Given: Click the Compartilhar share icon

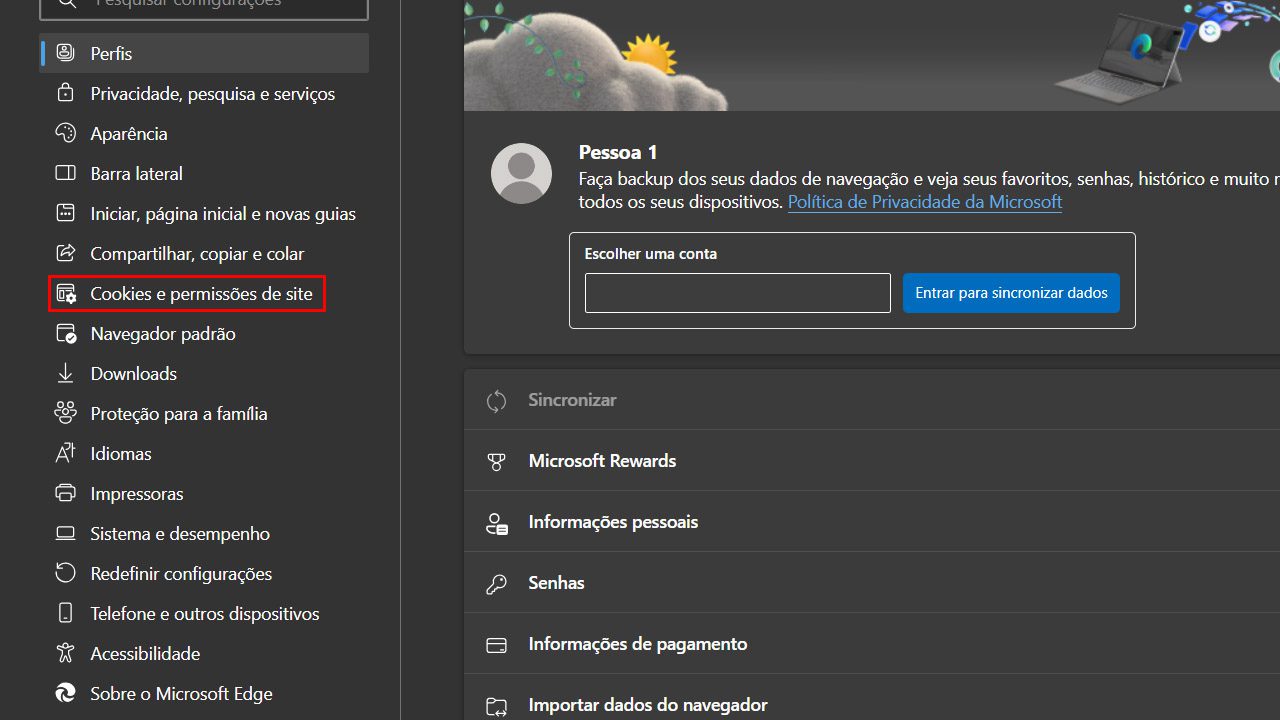Looking at the screenshot, I should pyautogui.click(x=65, y=253).
